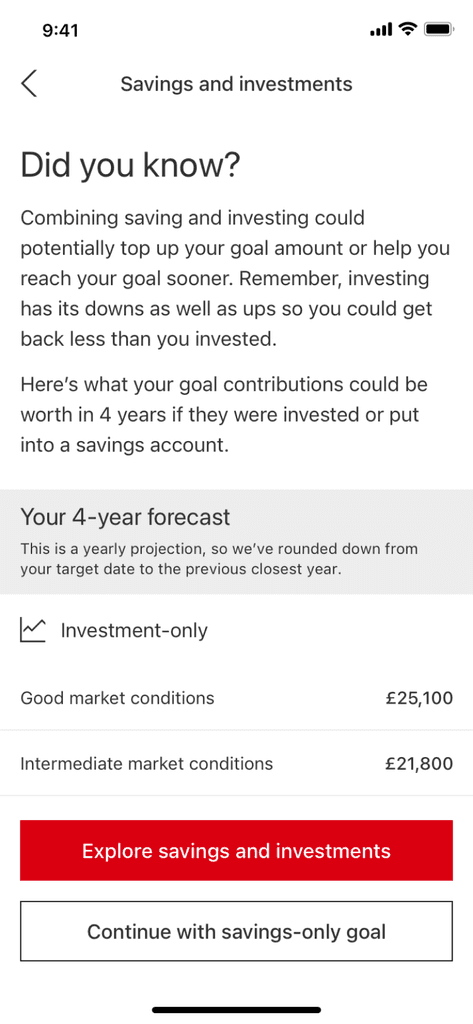
Task: Click the Did you know? heading
Action: click(x=131, y=165)
